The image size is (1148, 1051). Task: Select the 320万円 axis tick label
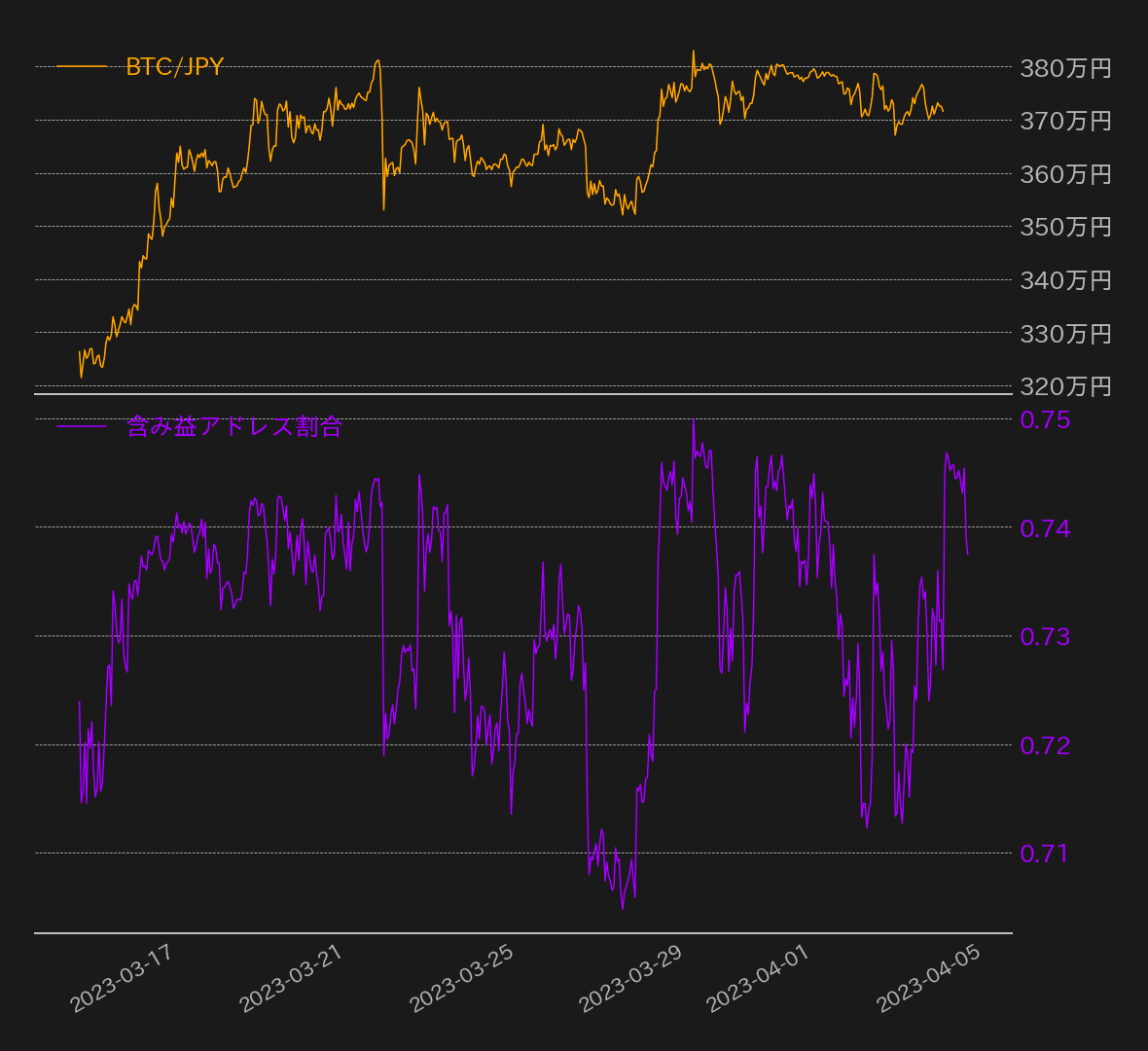(x=1065, y=386)
